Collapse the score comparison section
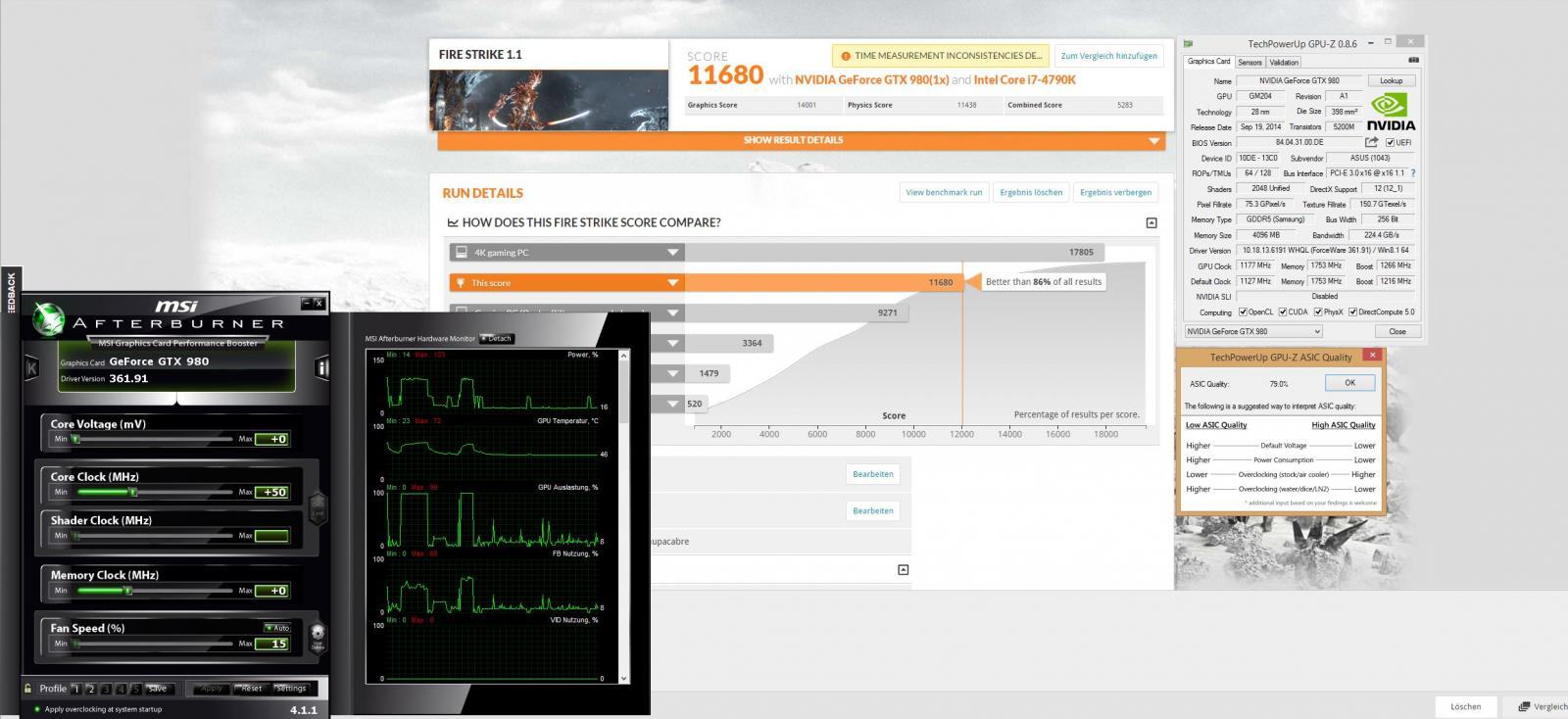This screenshot has width=1568, height=719. [x=1151, y=223]
